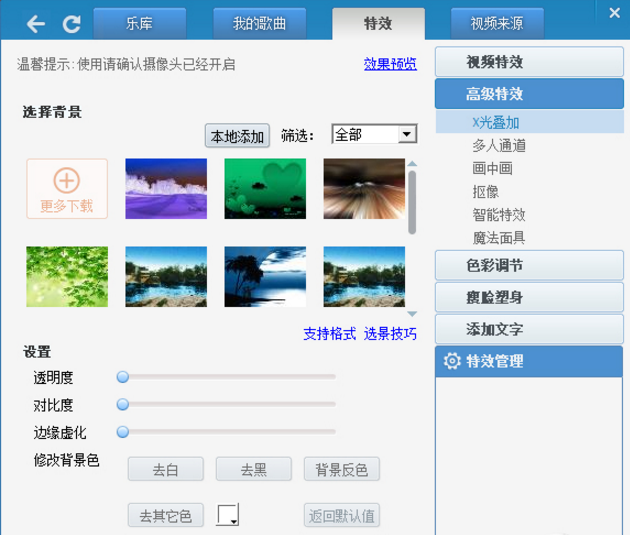The height and width of the screenshot is (535, 630).
Task: Expand the 瘦脸塑身 section
Action: point(529,297)
